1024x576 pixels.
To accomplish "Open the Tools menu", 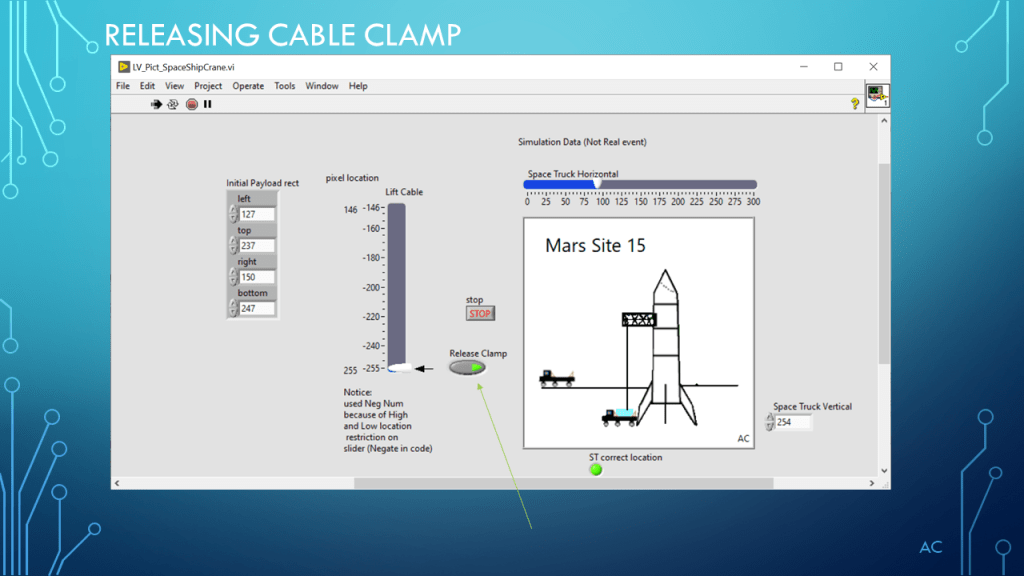I will tap(285, 86).
